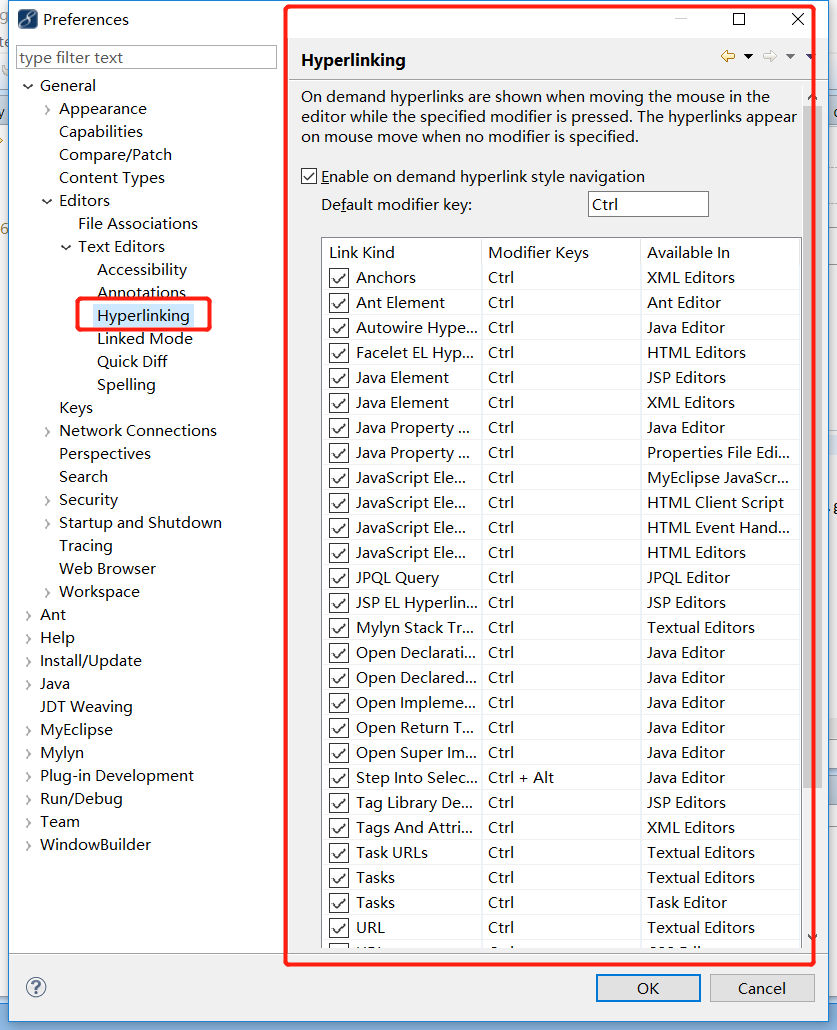Toggle the Open Return T... checkbox

pyautogui.click(x=339, y=728)
